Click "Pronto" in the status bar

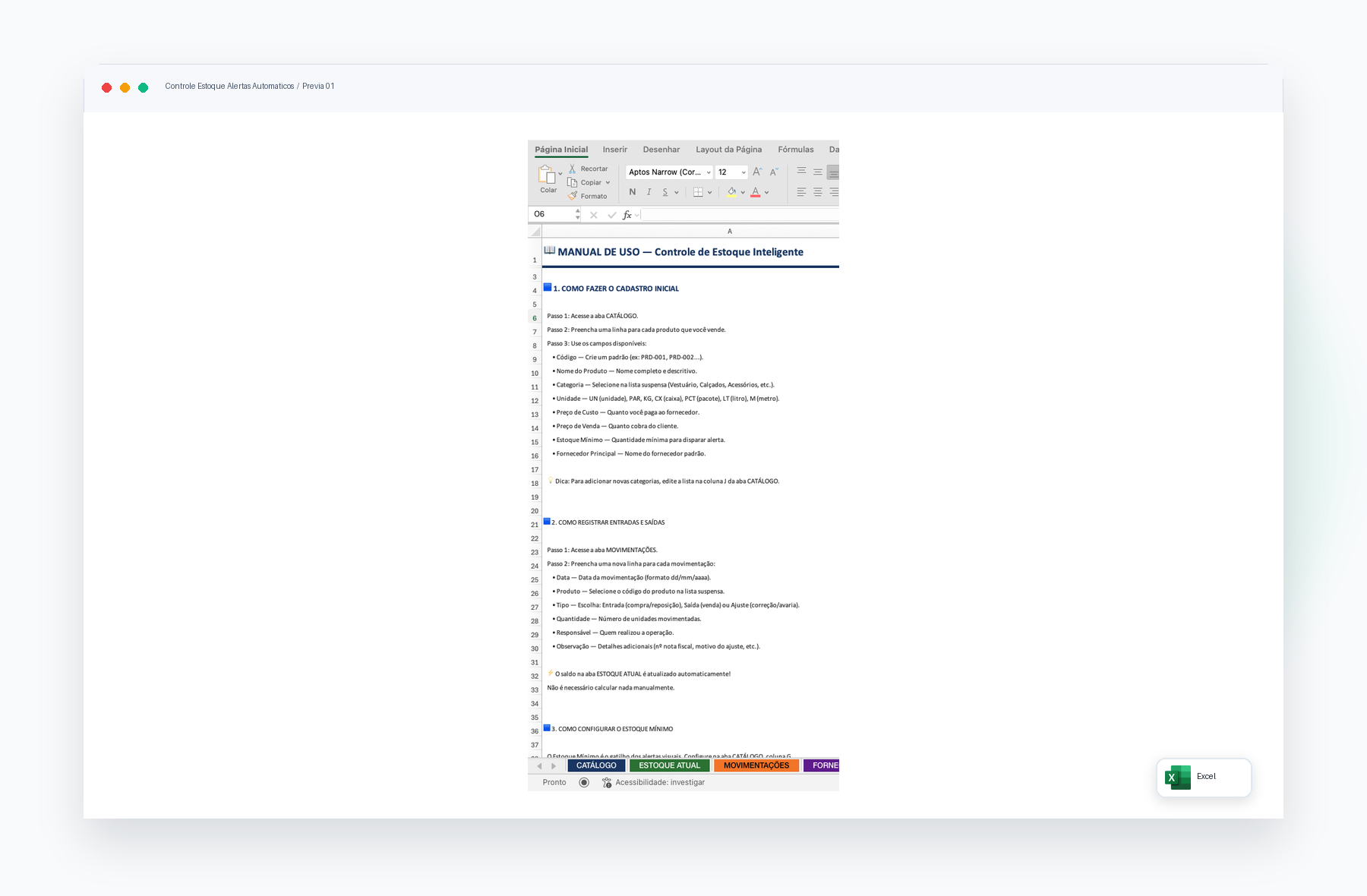[x=554, y=782]
